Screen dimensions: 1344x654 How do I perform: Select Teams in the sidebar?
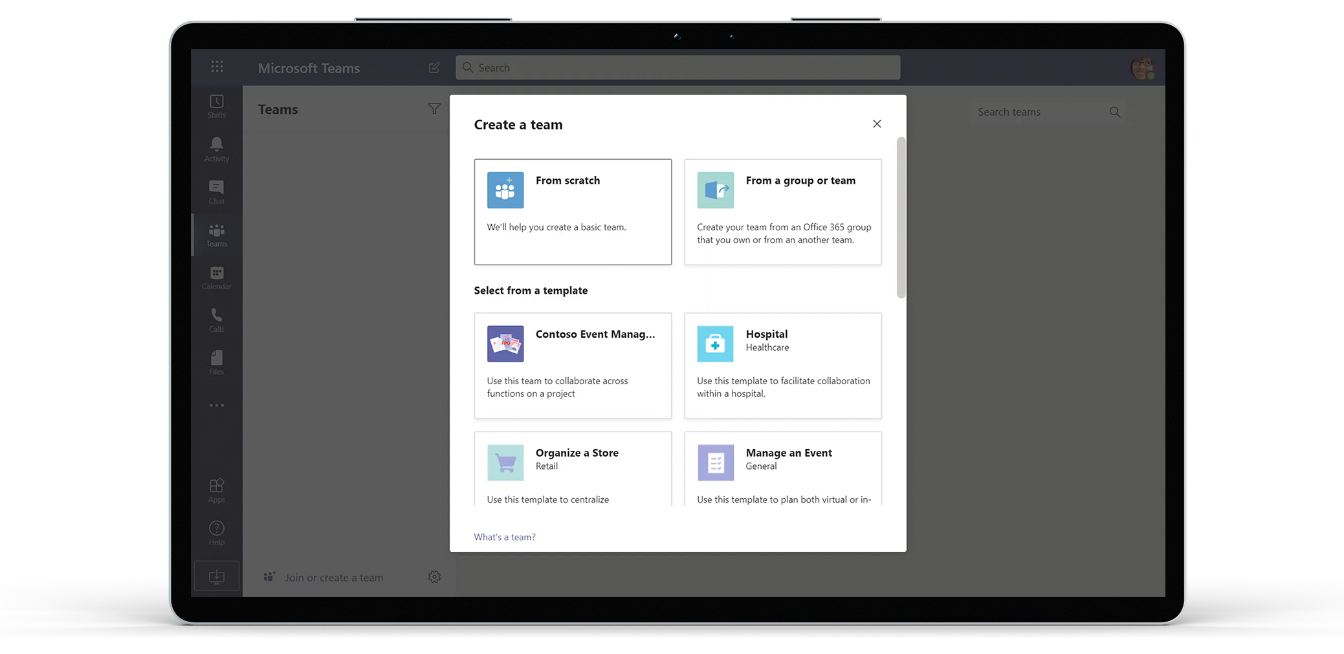pos(217,235)
